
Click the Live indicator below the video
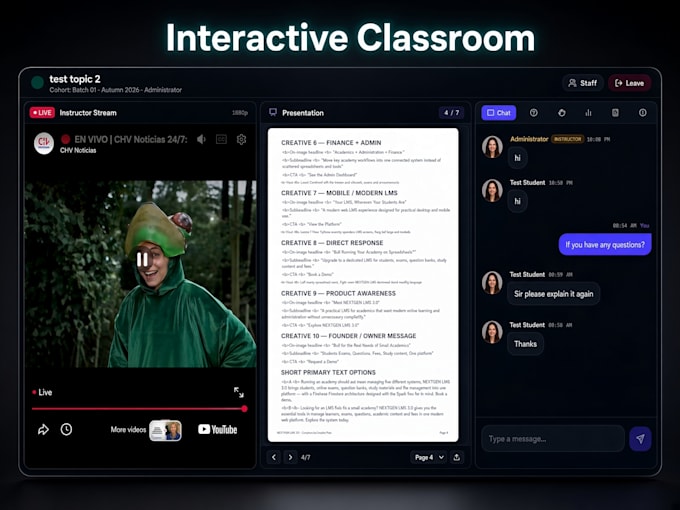point(42,392)
